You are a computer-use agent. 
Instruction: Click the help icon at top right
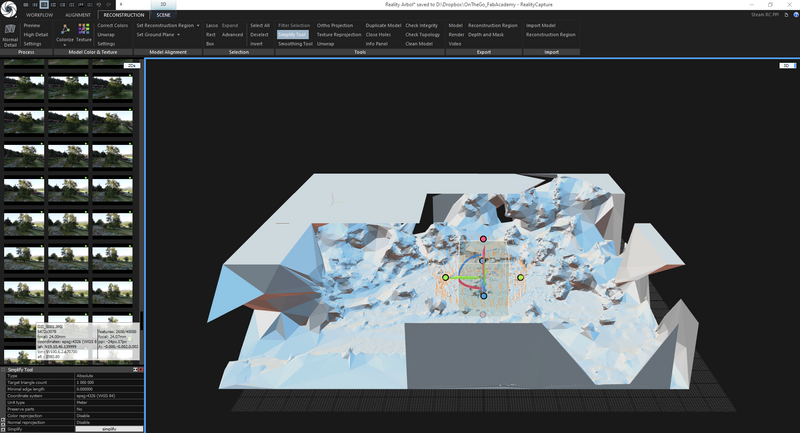coord(796,15)
